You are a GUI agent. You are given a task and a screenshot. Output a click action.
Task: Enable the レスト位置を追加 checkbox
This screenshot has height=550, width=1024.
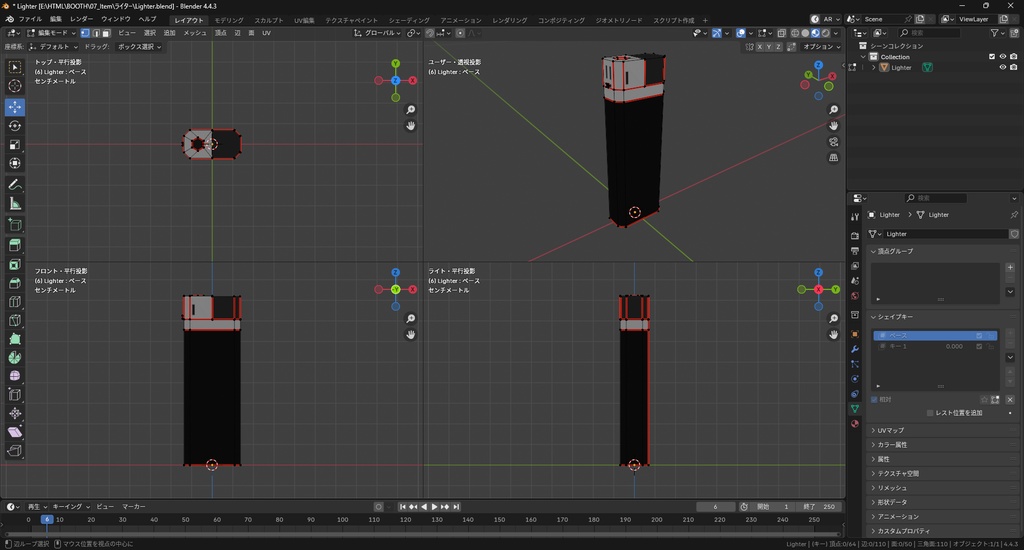pos(930,413)
